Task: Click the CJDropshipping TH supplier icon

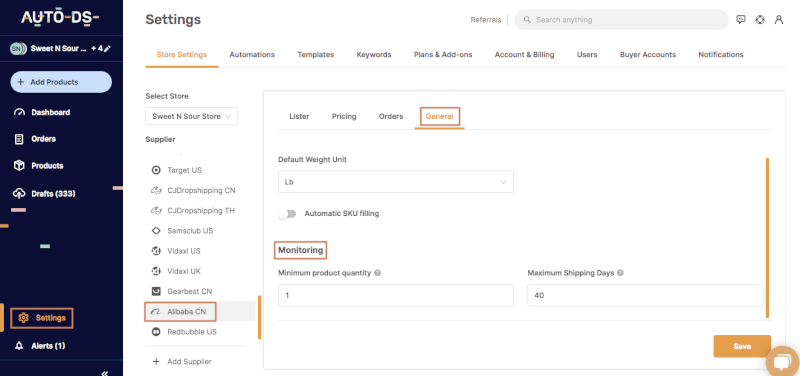Action: [156, 211]
